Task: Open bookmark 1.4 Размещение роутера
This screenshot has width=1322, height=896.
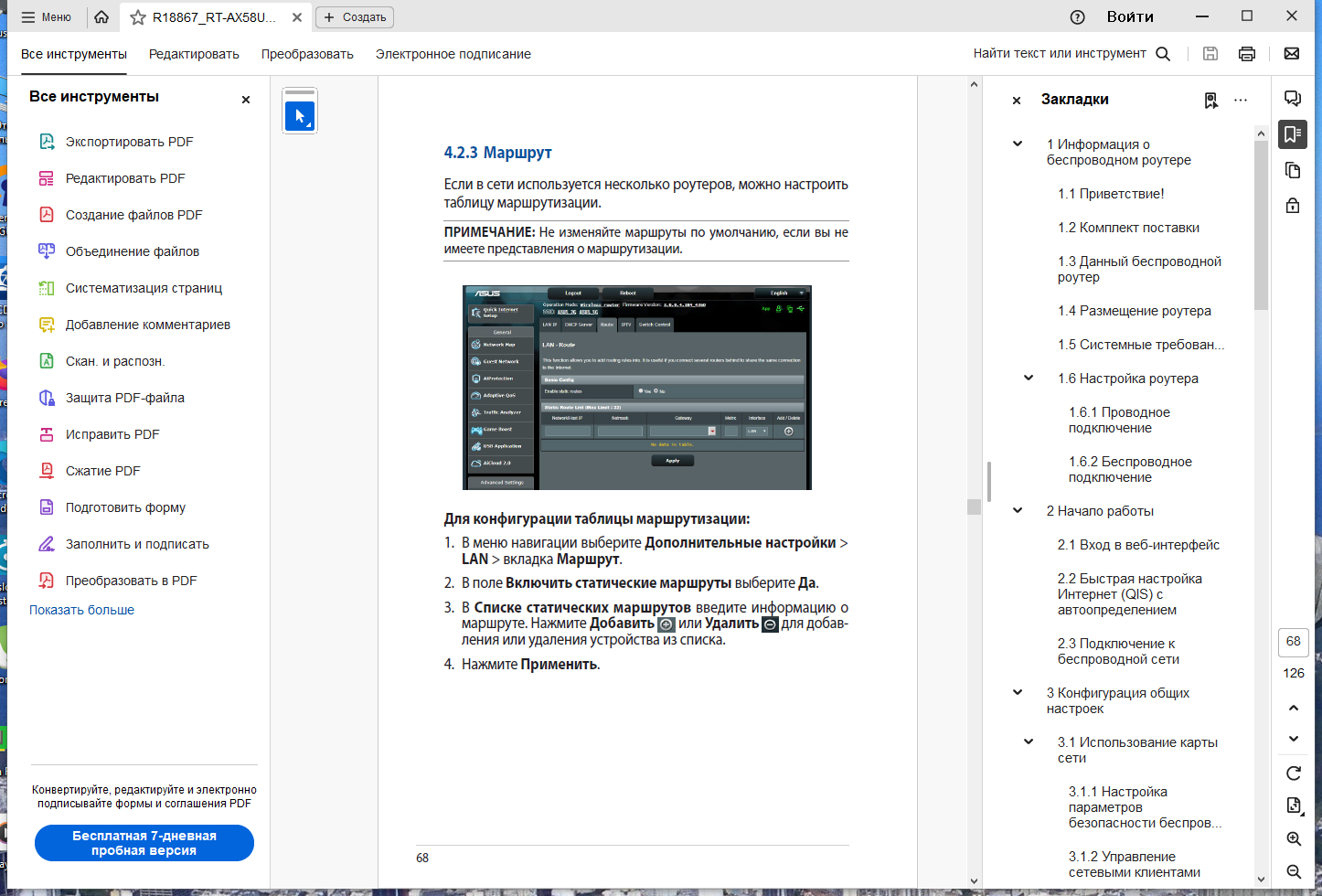Action: tap(1135, 311)
